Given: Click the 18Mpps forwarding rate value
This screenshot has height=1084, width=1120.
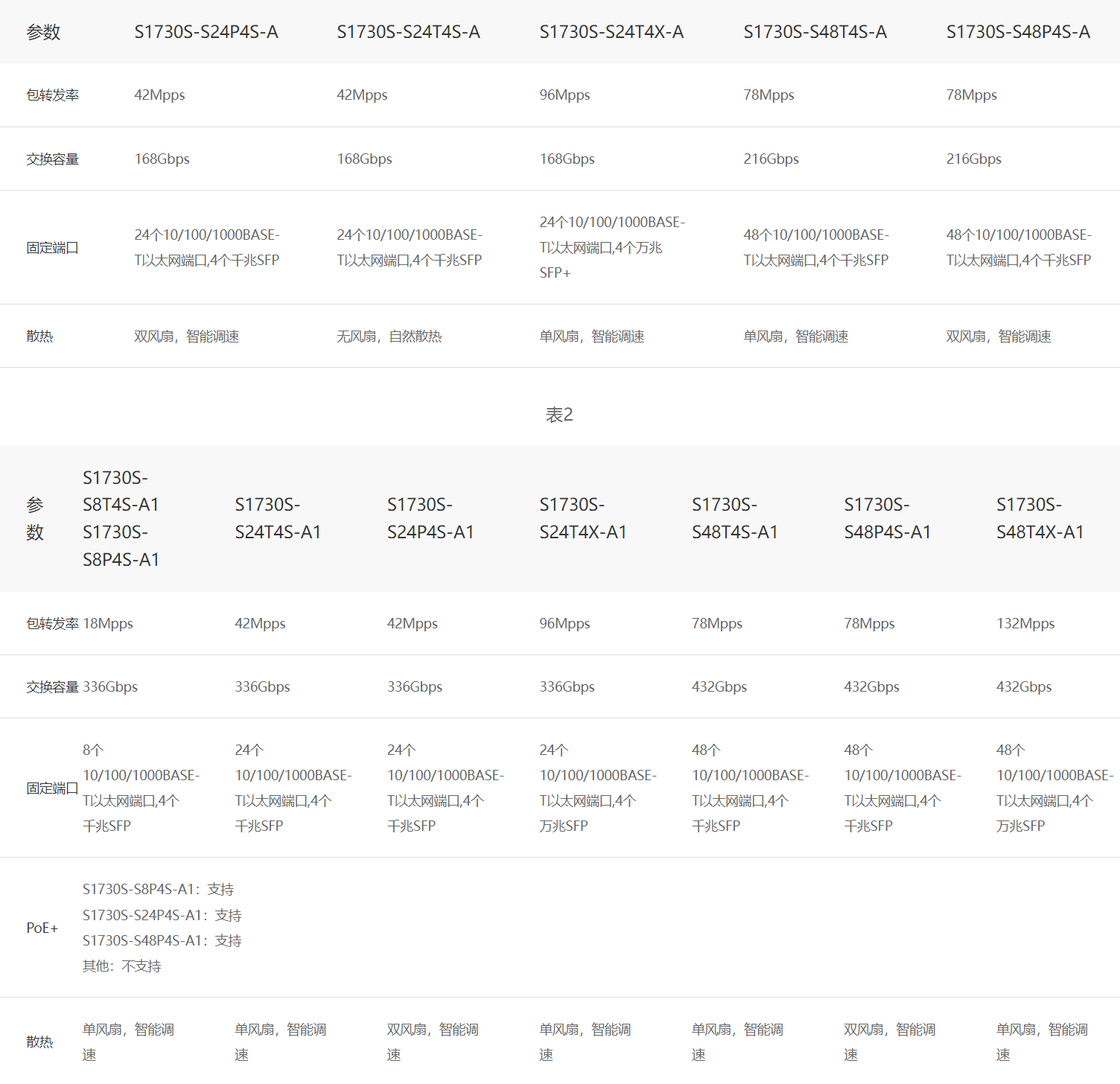Looking at the screenshot, I should [x=108, y=624].
